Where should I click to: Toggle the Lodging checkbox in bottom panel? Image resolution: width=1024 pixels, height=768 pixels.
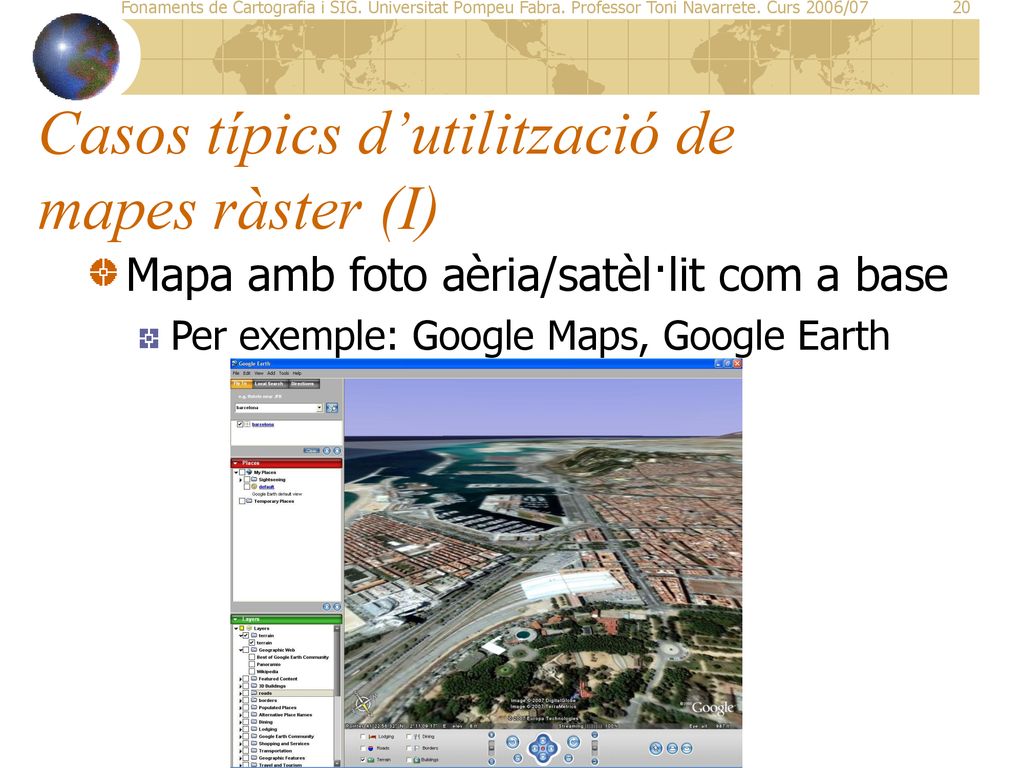tap(363, 737)
